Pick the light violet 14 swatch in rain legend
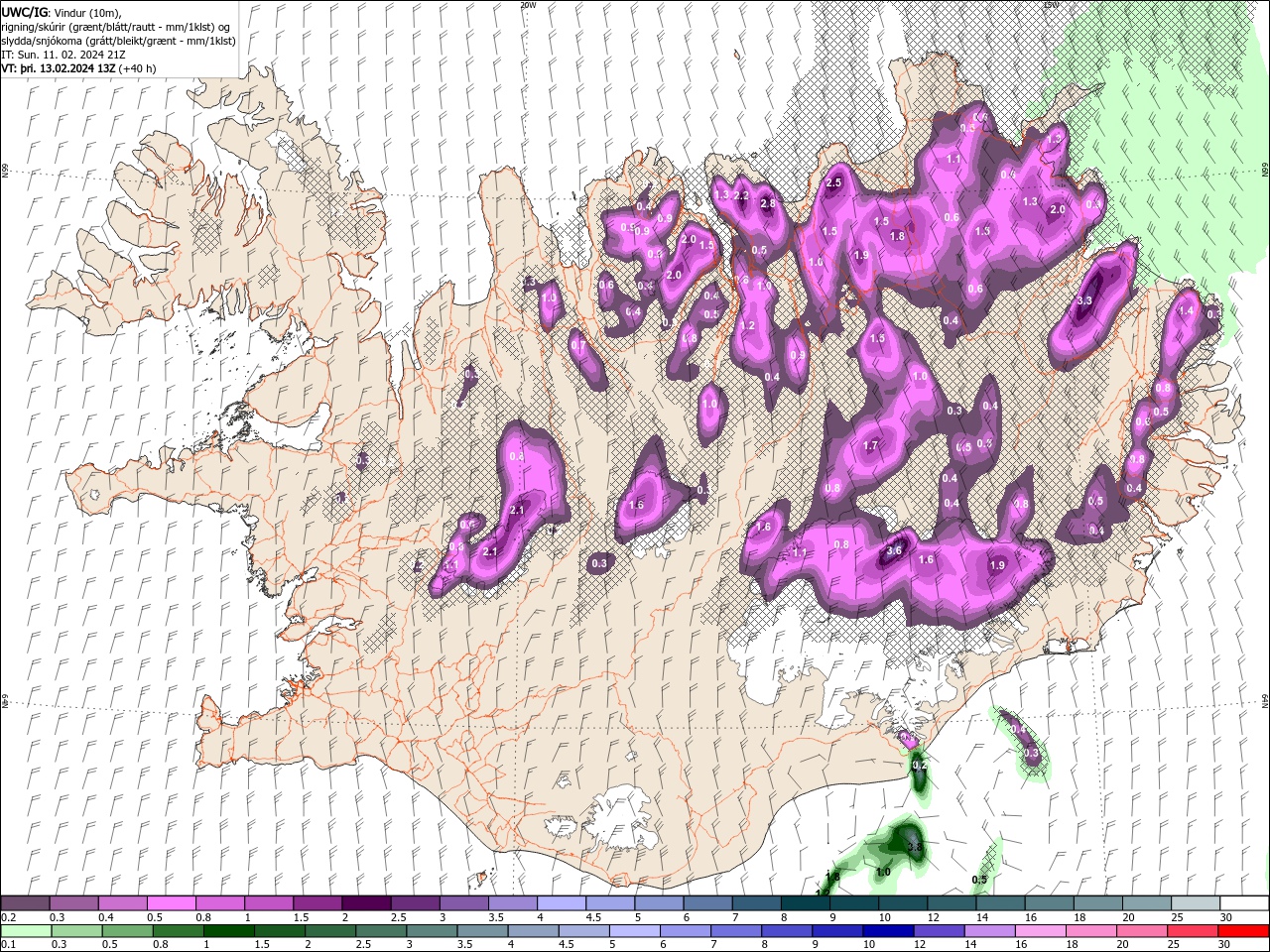The image size is (1270, 952). (989, 931)
